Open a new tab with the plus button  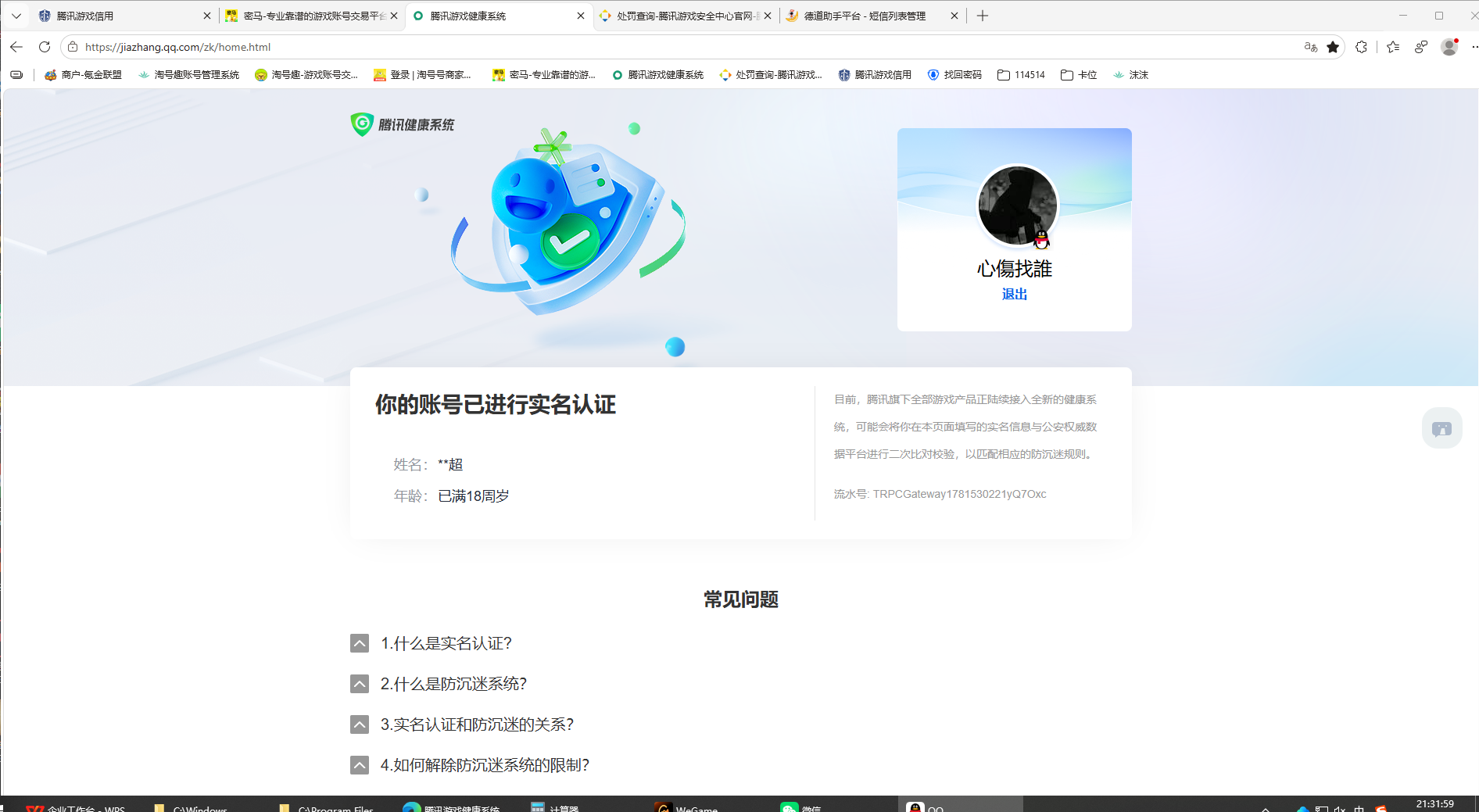983,16
